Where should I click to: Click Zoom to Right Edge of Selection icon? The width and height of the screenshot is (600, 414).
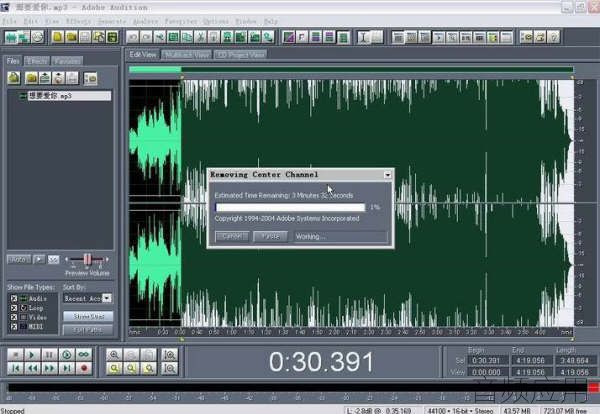click(x=149, y=368)
